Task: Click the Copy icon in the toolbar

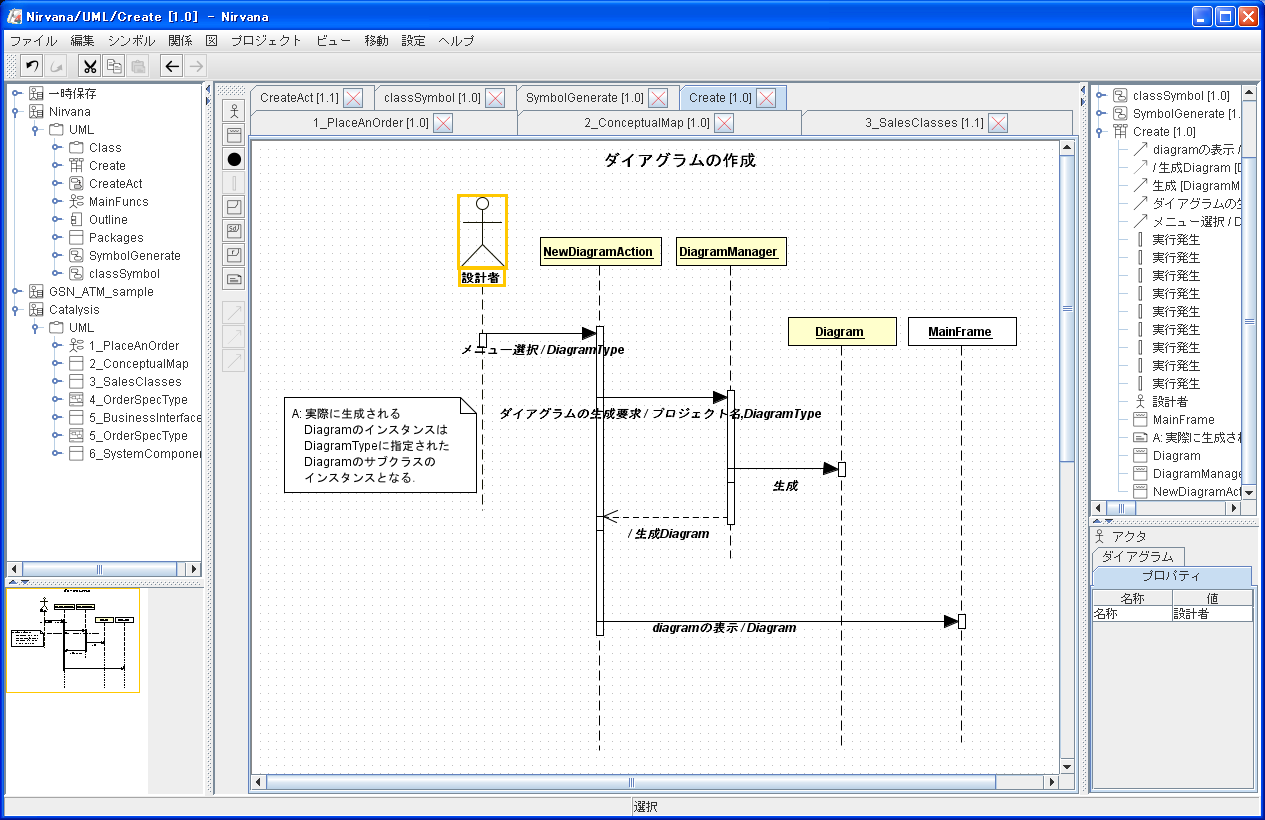Action: pos(114,66)
